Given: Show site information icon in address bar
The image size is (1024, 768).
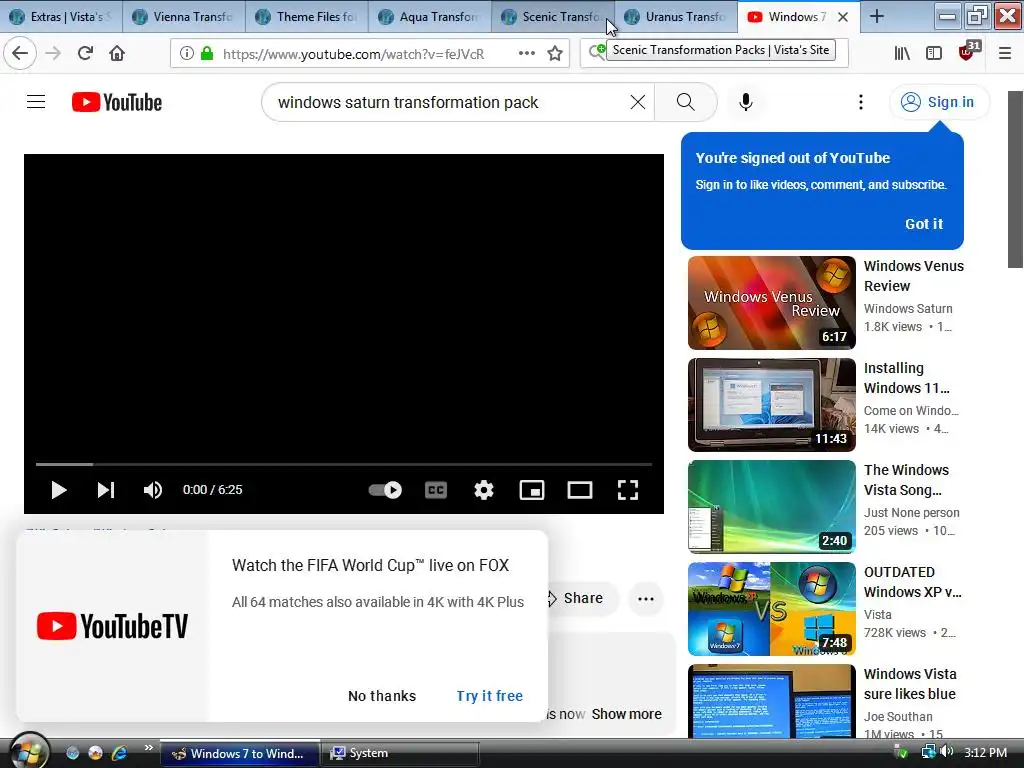Looking at the screenshot, I should (x=187, y=53).
